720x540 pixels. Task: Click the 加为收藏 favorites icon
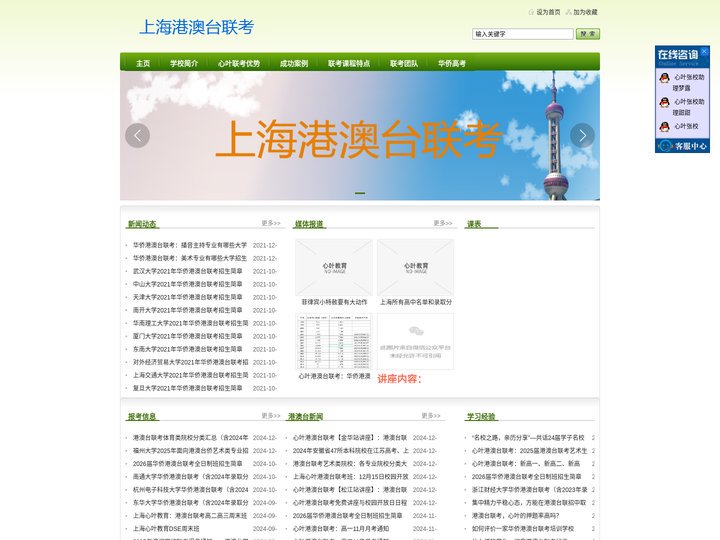click(x=568, y=12)
